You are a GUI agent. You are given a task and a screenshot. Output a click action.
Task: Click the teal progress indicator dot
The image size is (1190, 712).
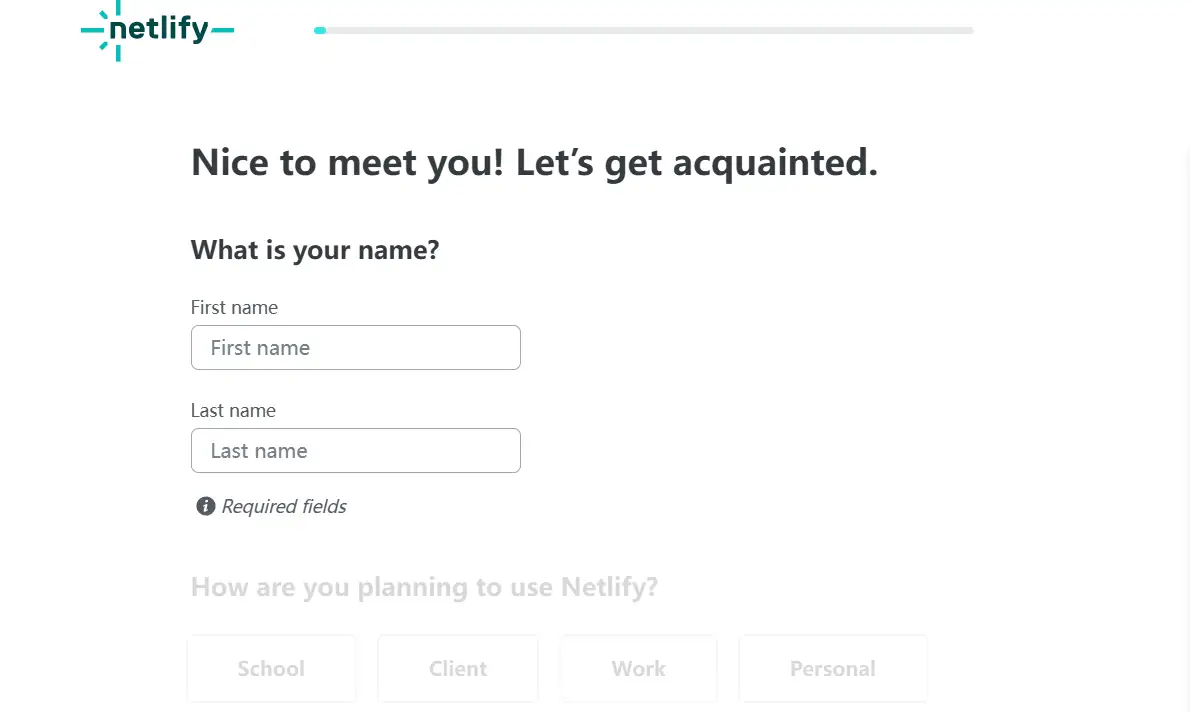click(320, 30)
